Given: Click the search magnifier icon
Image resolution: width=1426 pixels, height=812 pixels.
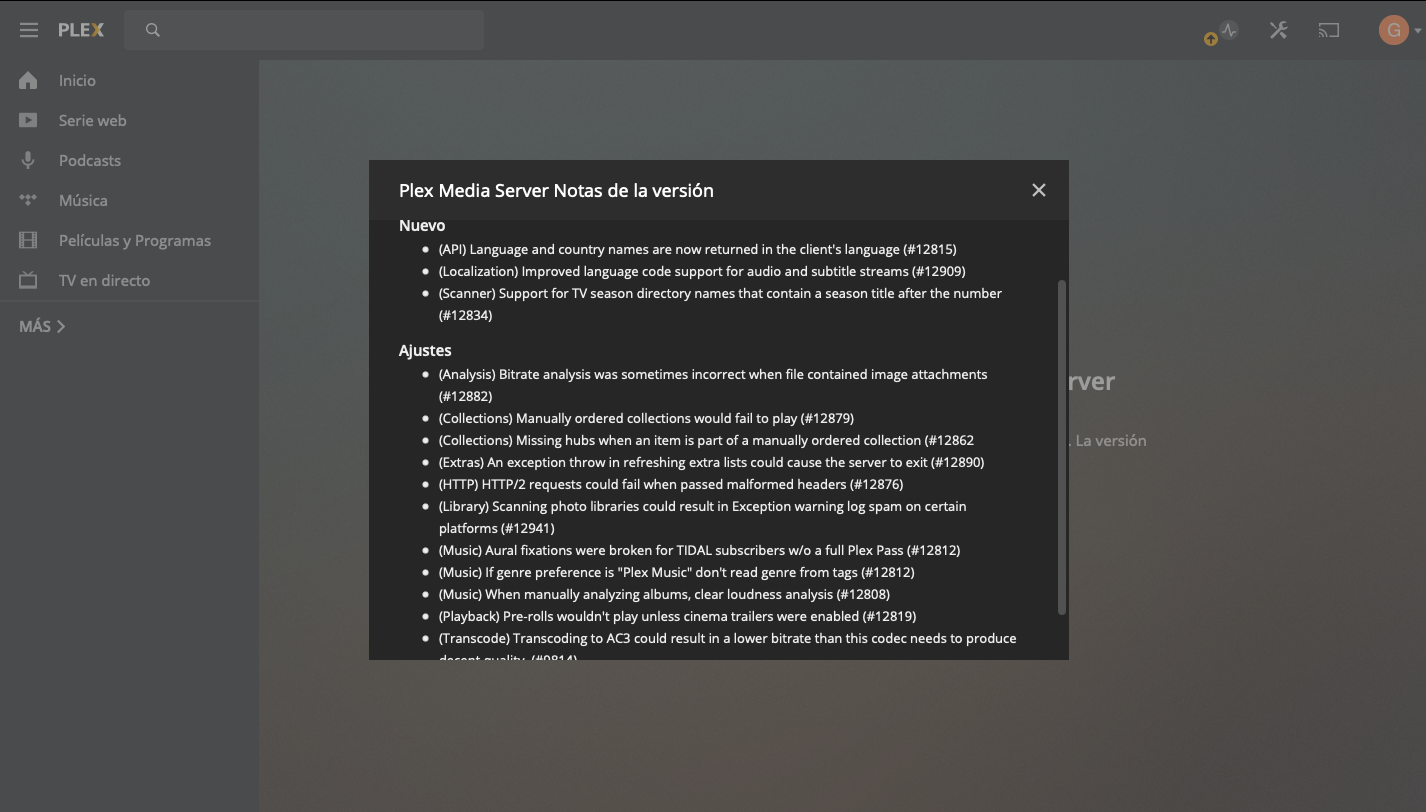Looking at the screenshot, I should (x=153, y=30).
